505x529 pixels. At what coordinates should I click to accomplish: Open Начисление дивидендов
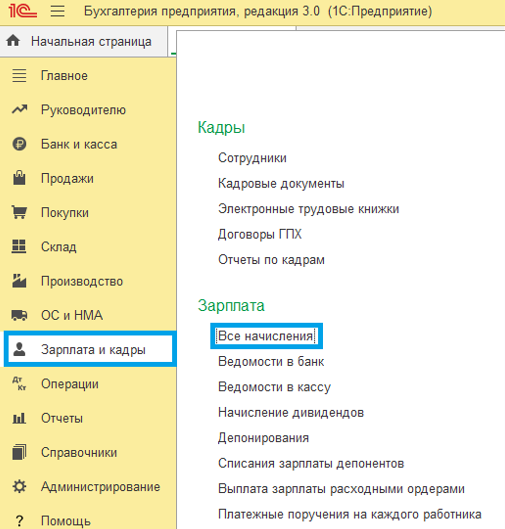point(291,413)
